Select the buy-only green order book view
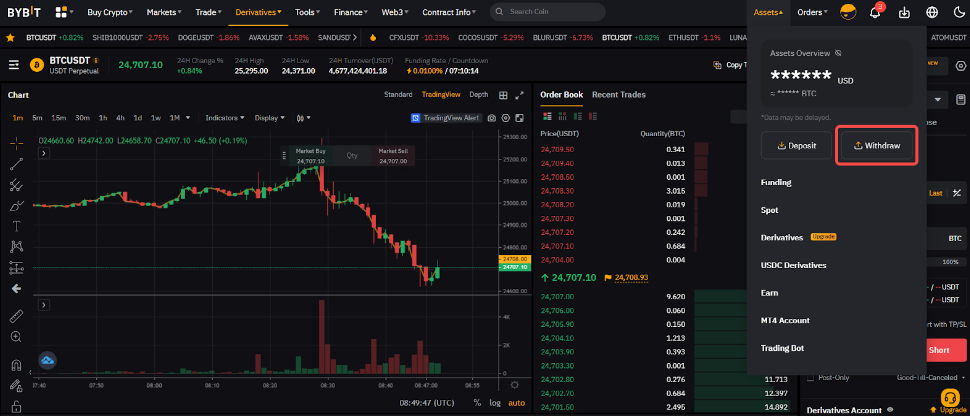The width and height of the screenshot is (970, 416). [578, 116]
